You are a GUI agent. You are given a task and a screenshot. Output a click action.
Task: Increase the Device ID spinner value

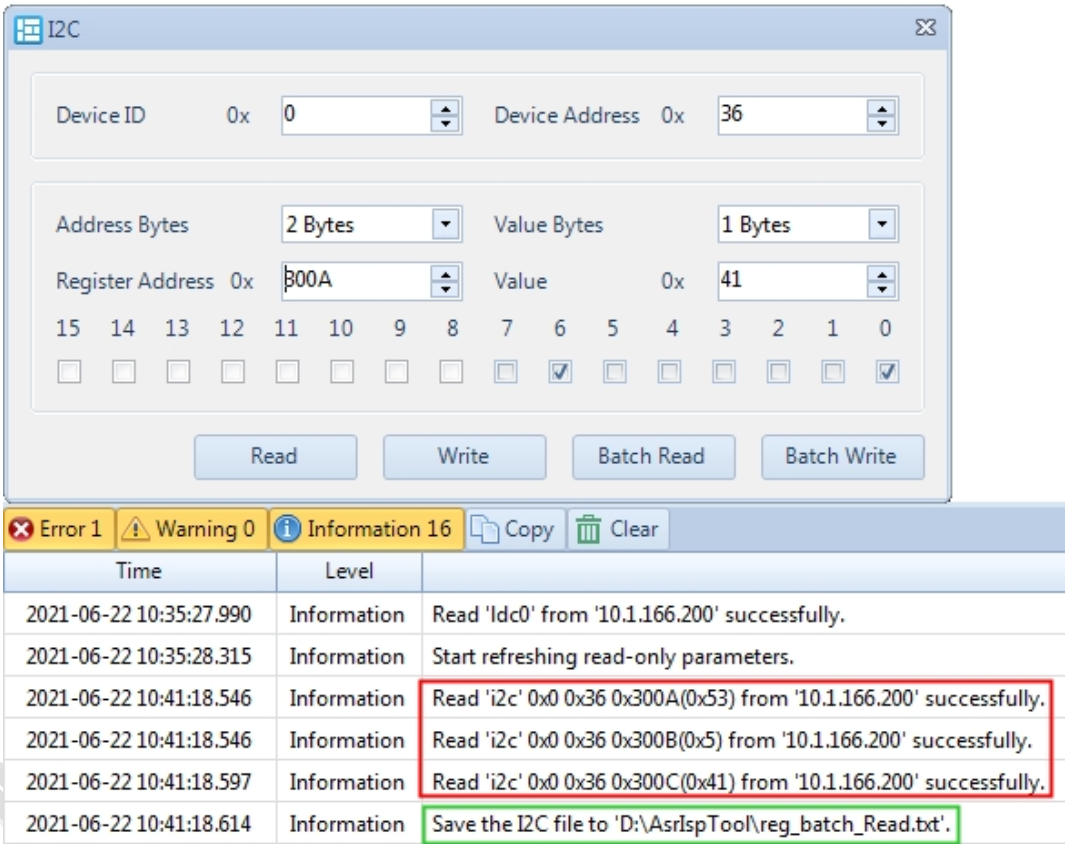(x=445, y=108)
